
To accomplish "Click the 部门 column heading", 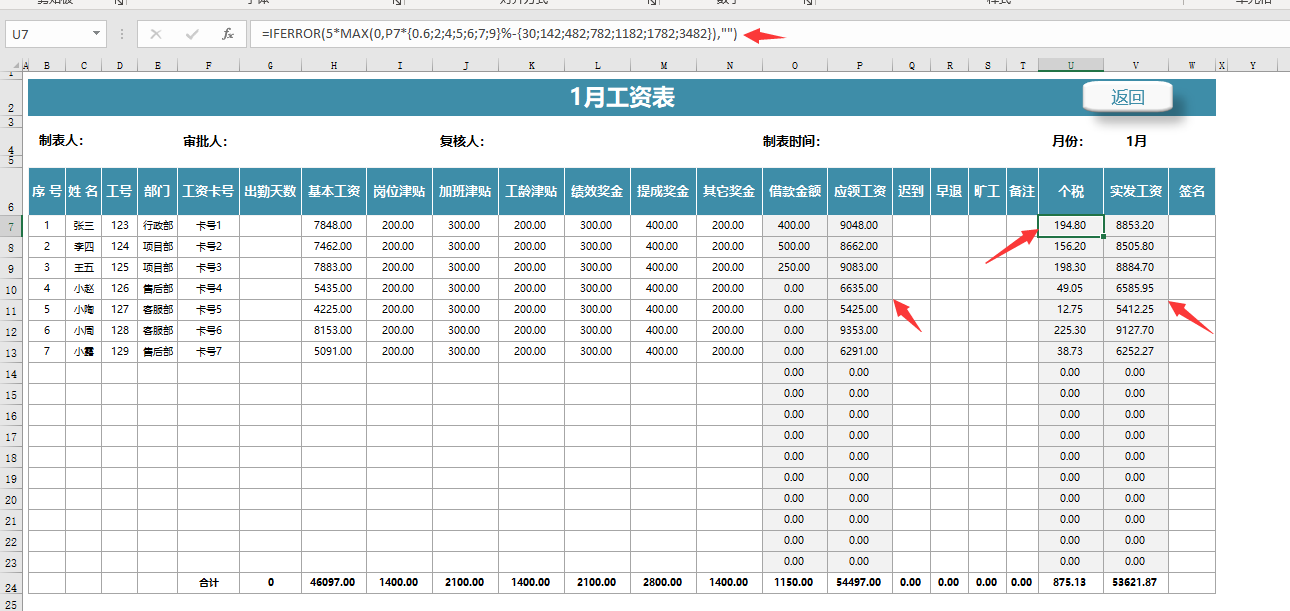I will (x=158, y=191).
